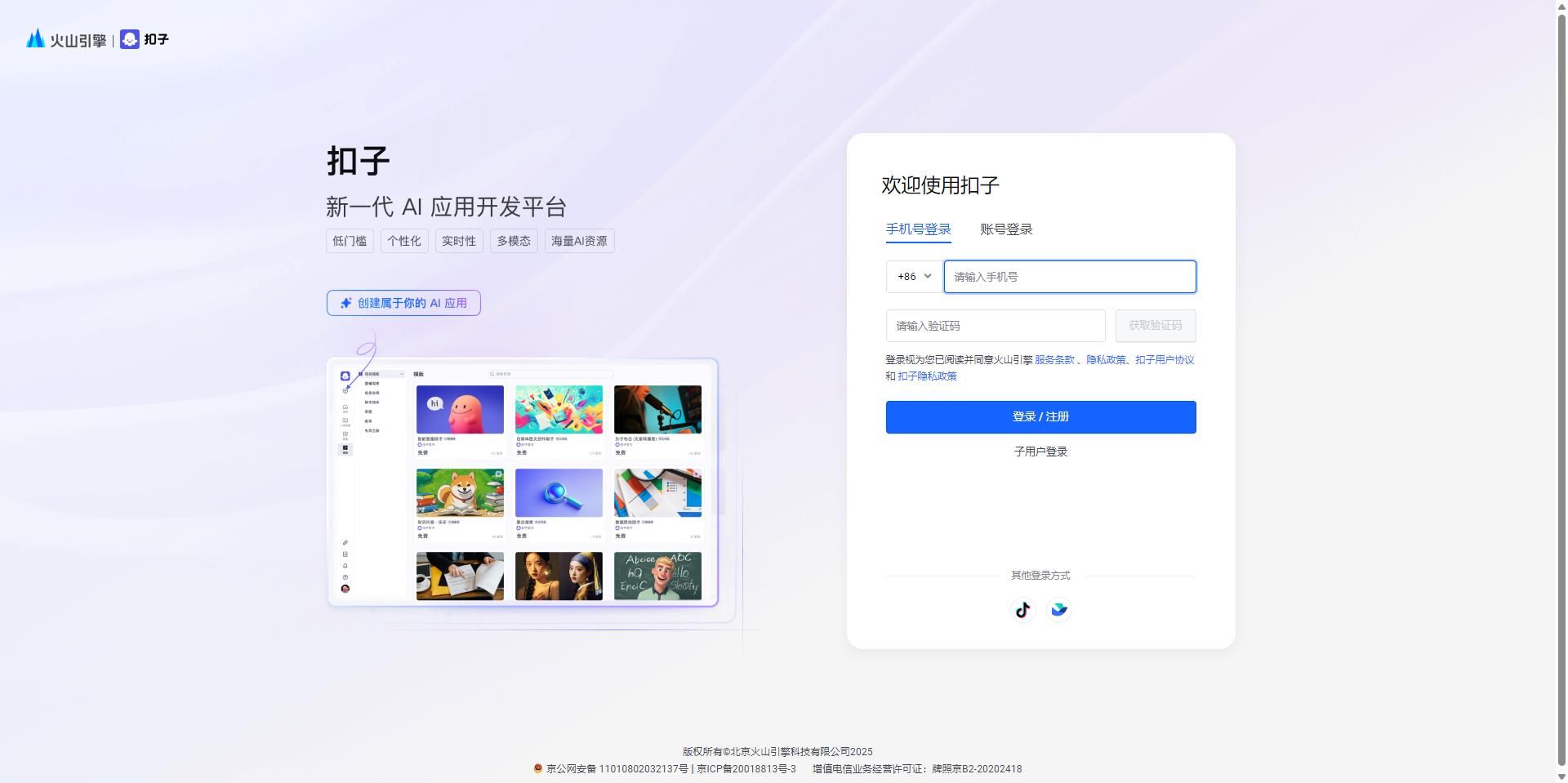Click the 京ICP备20018813号-3 footer link

tap(746, 769)
